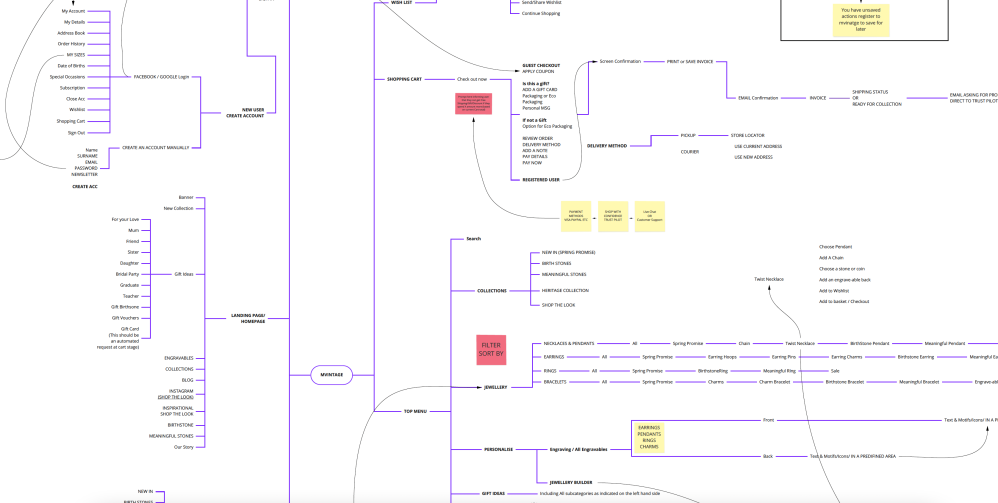Click the Close Acc item
The width and height of the screenshot is (998, 503).
click(75, 99)
